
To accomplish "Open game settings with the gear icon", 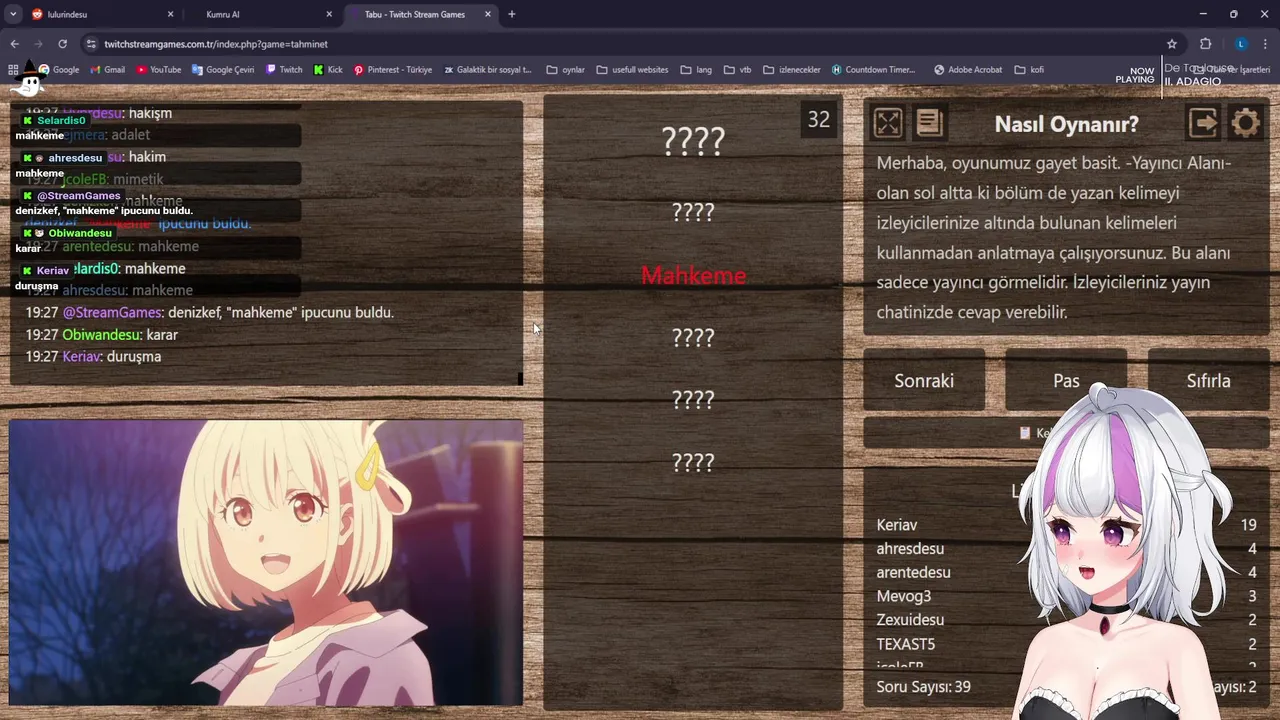I will coord(1245,123).
